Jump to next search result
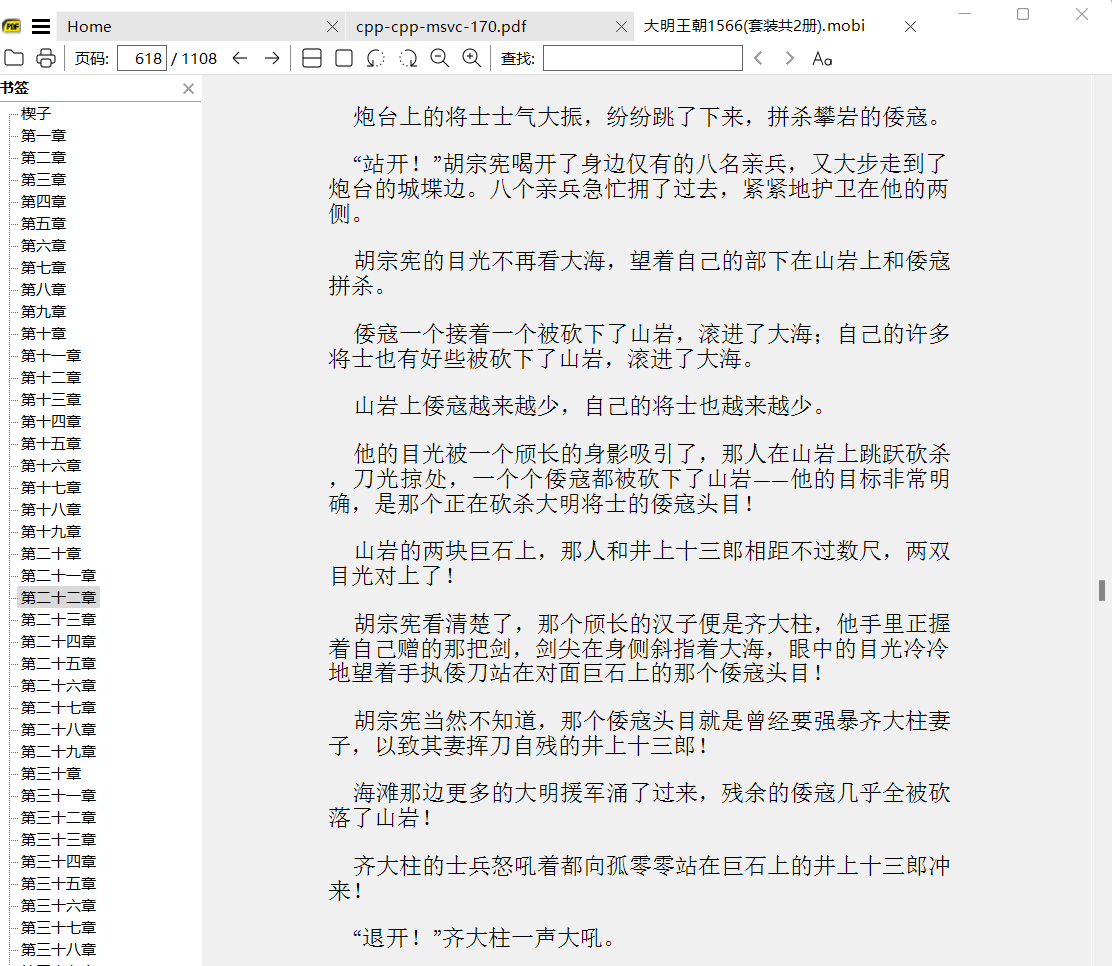This screenshot has height=966, width=1112. (789, 58)
